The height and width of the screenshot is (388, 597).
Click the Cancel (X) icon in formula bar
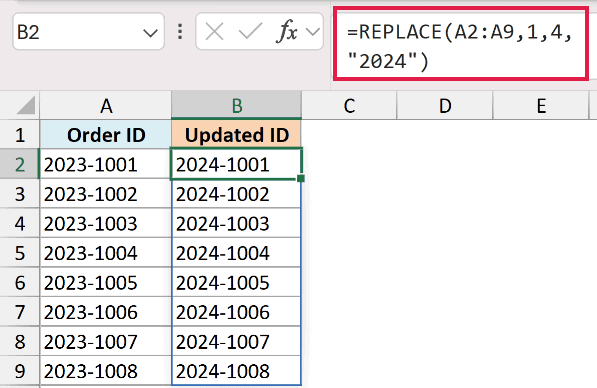coord(214,32)
